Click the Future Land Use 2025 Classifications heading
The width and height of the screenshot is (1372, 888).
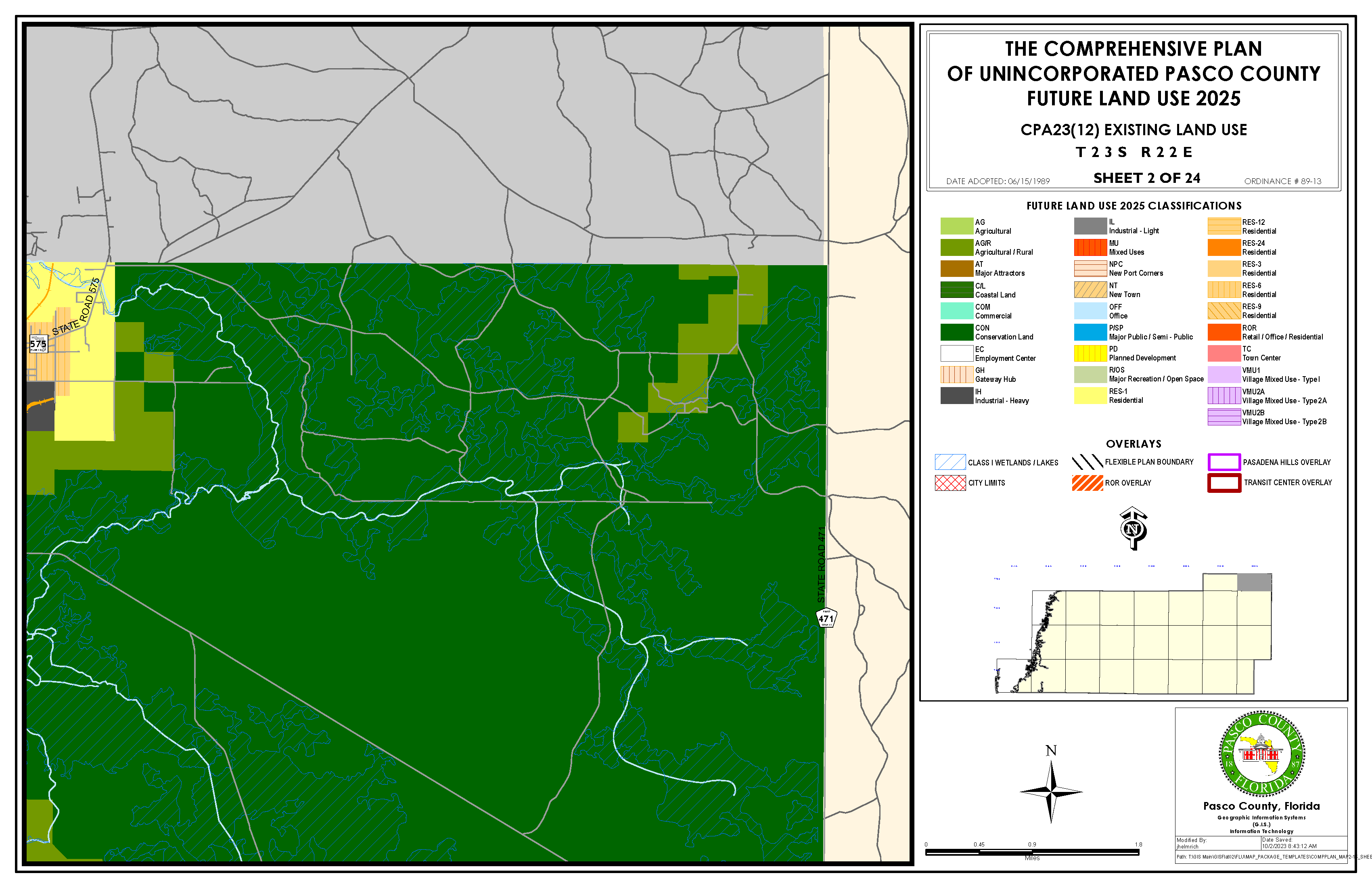[1134, 206]
